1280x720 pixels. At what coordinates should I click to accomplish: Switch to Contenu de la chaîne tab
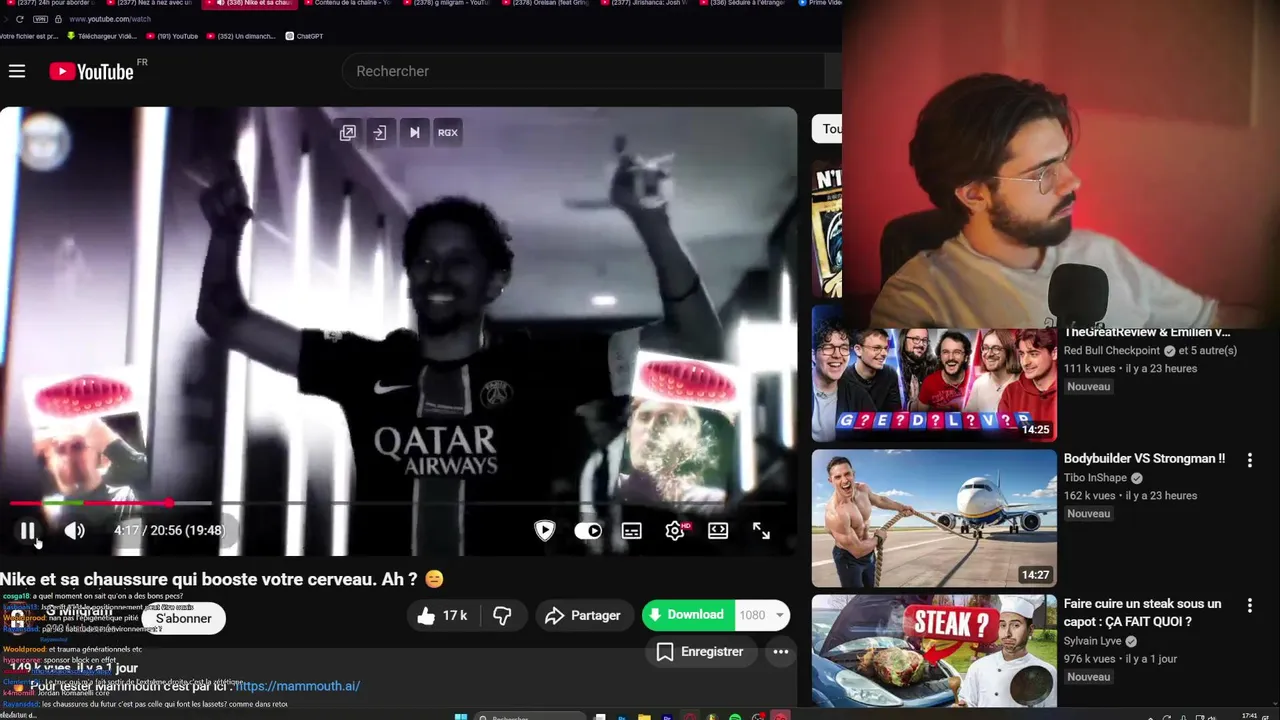pyautogui.click(x=346, y=4)
